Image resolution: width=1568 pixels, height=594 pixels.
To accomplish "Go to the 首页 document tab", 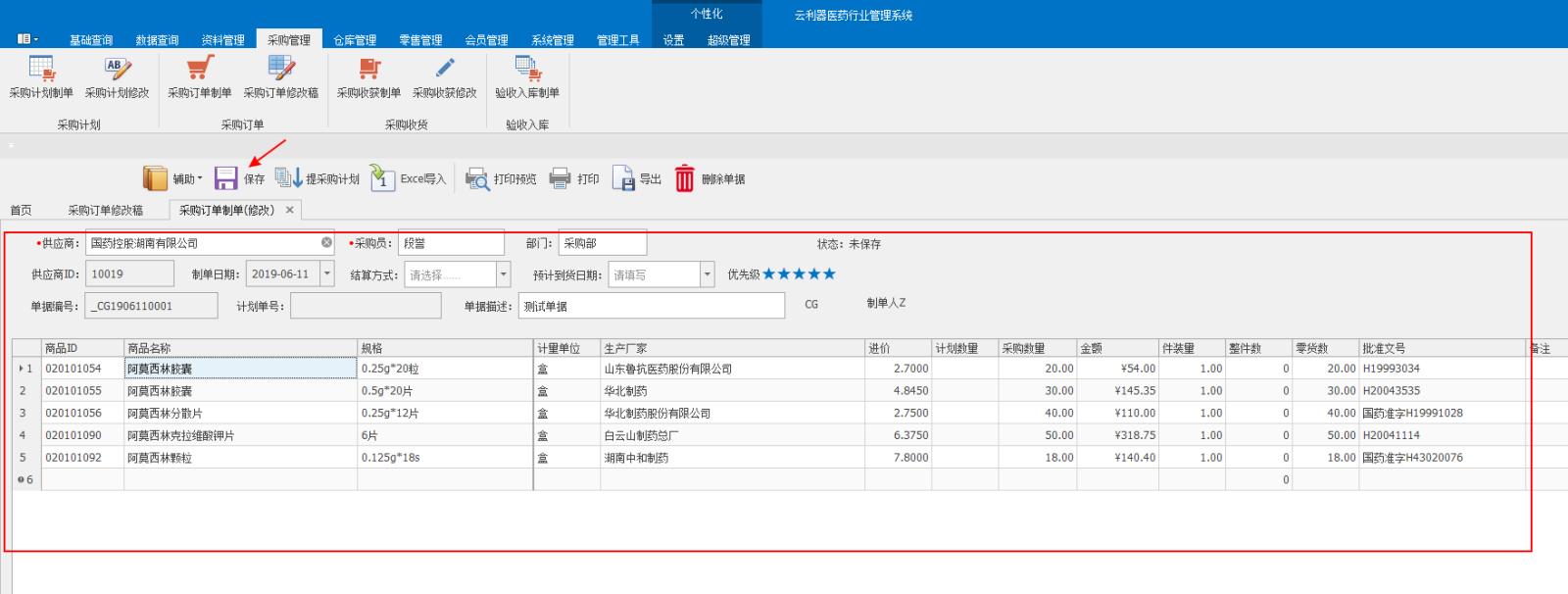I will (x=21, y=210).
